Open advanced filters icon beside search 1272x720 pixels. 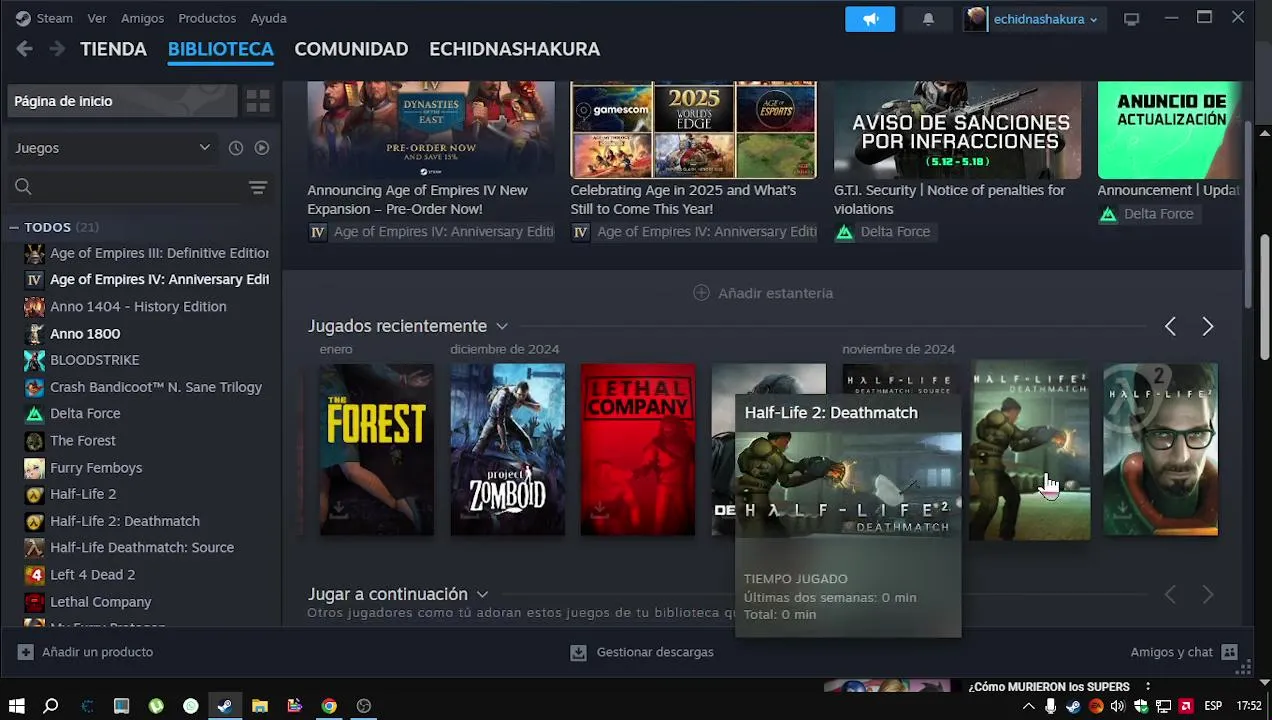(x=258, y=187)
